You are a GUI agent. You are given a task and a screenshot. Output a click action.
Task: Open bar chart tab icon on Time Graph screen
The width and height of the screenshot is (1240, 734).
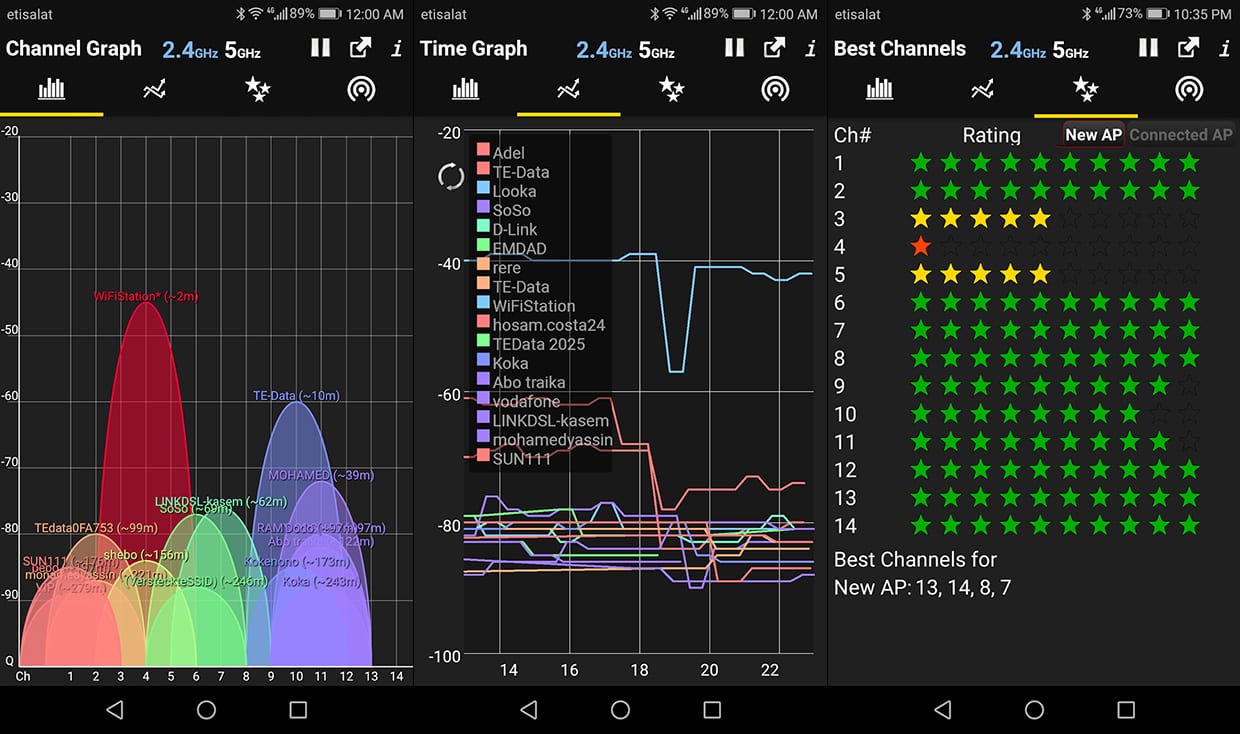465,89
